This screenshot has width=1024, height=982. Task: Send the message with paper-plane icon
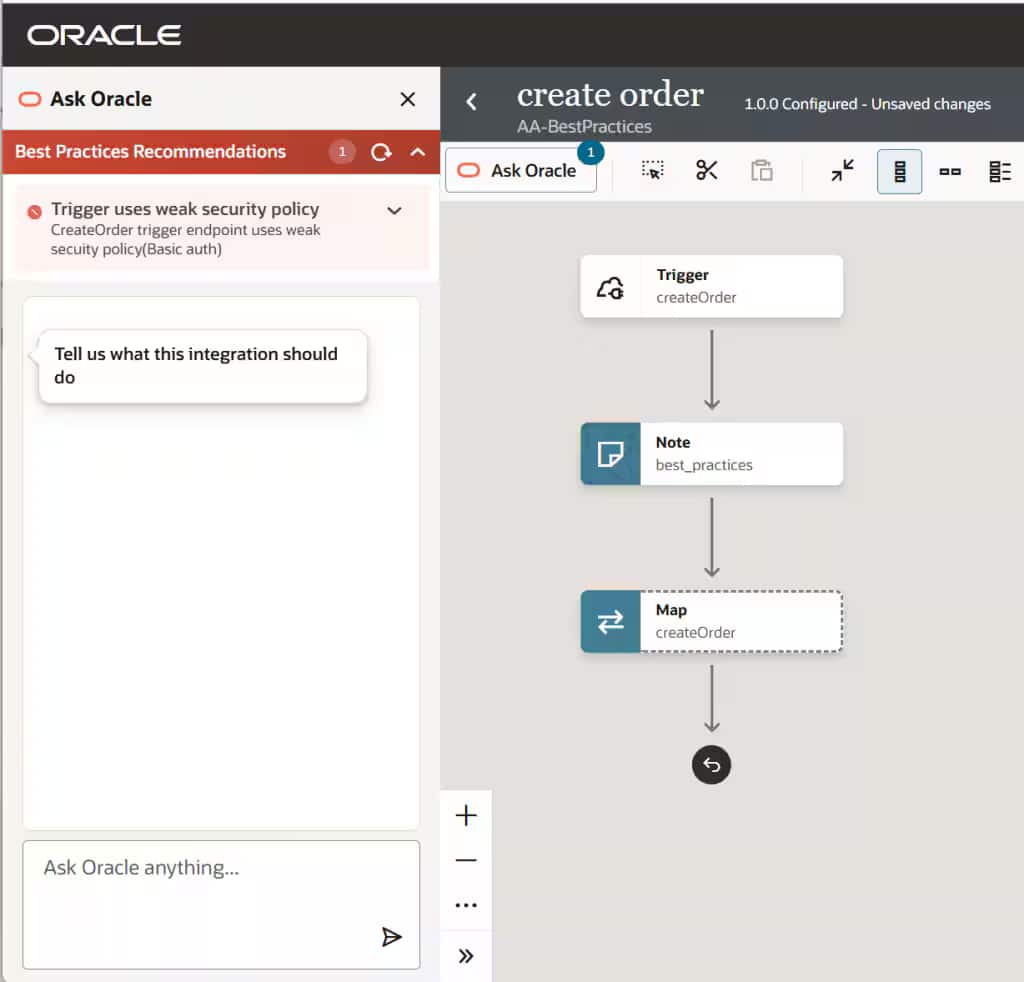[391, 937]
